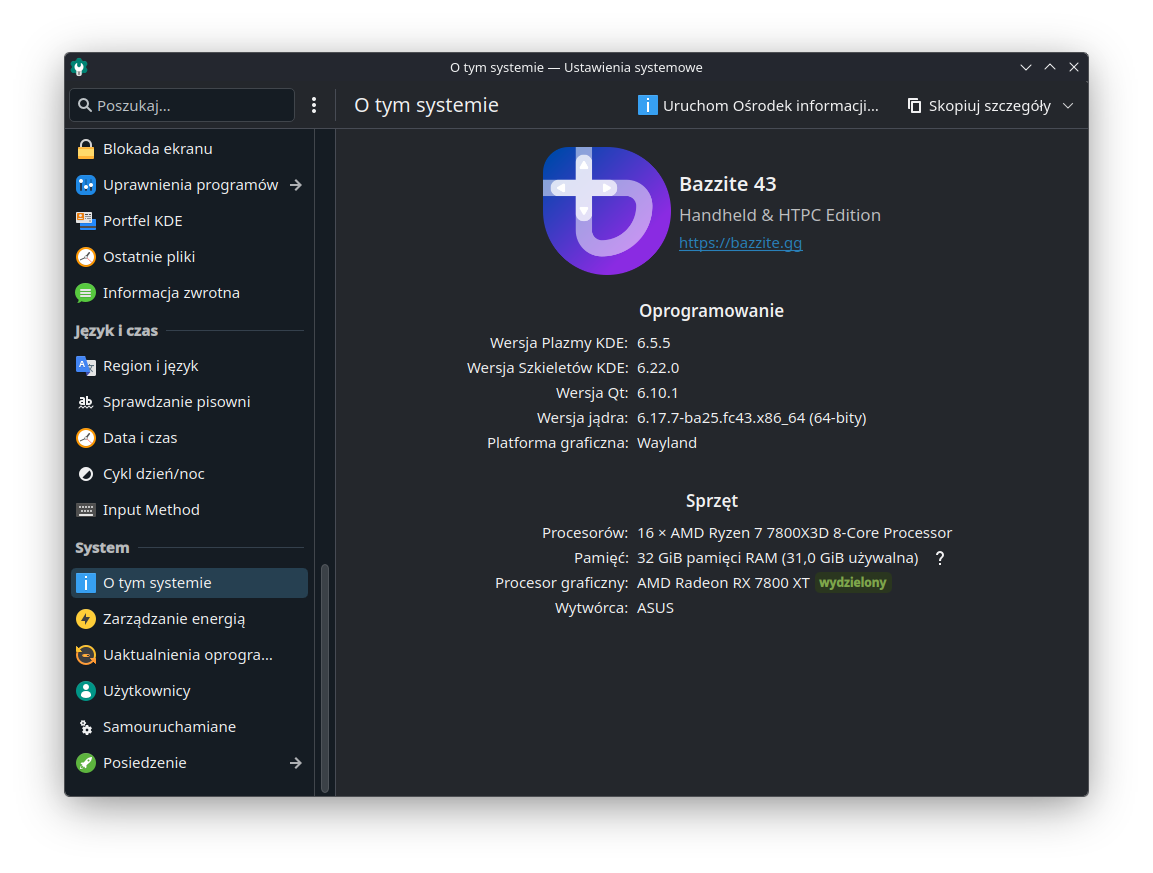
Task: Click the Użytkownicy user icon
Action: 86,691
